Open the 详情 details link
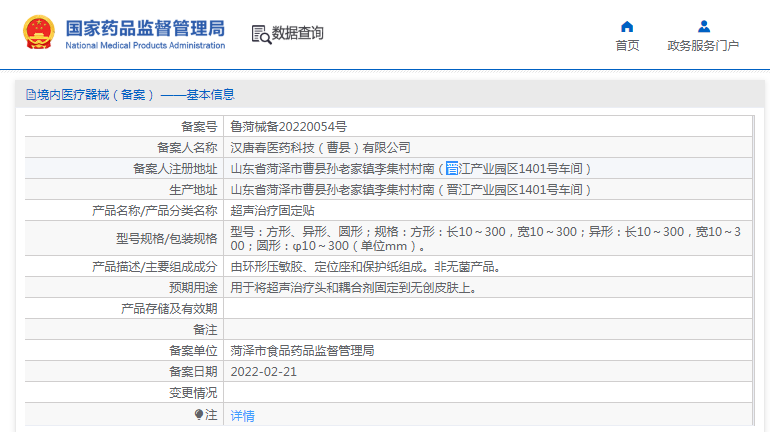Screen dimensions: 770x432 click(243, 416)
